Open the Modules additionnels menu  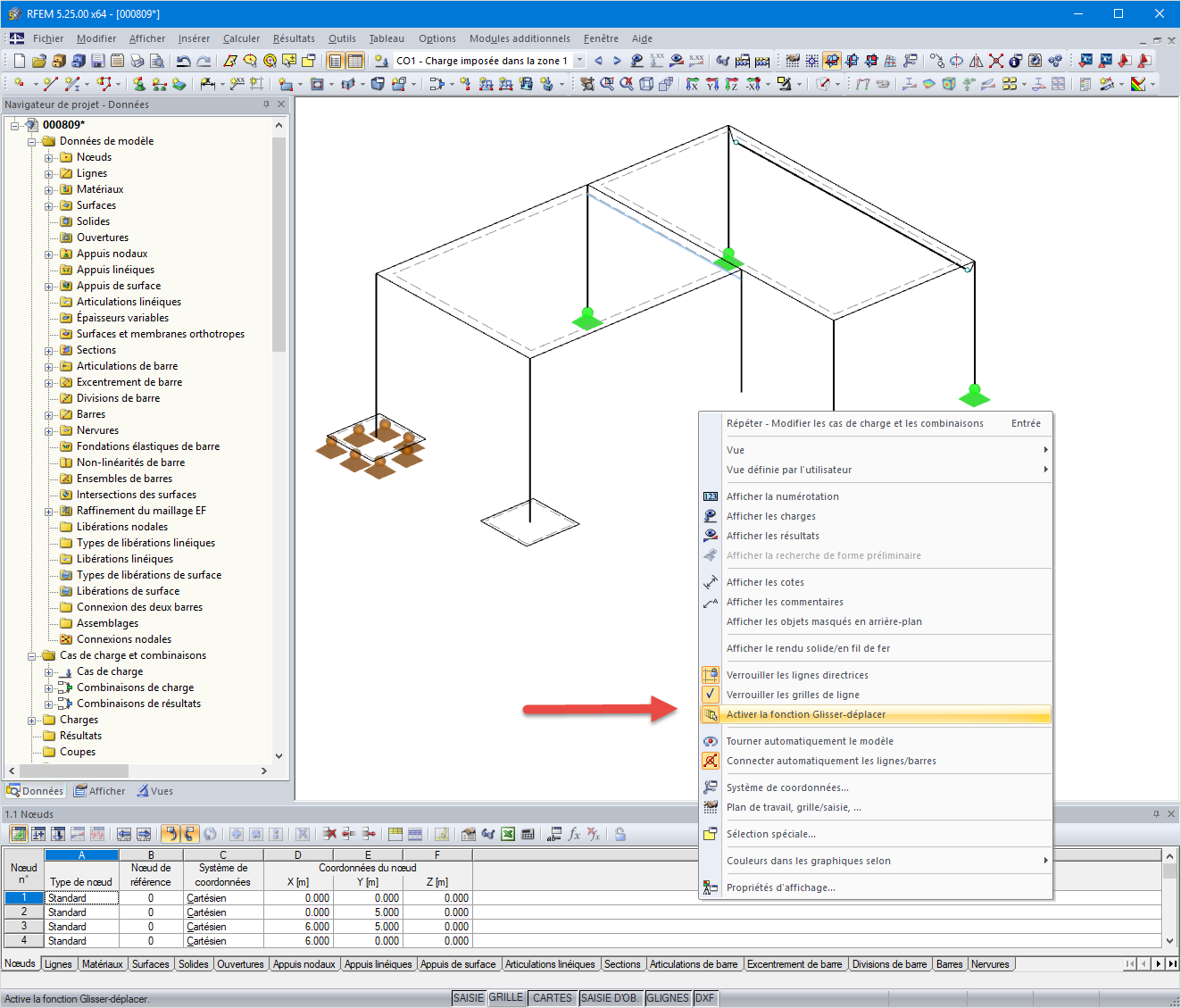[520, 38]
